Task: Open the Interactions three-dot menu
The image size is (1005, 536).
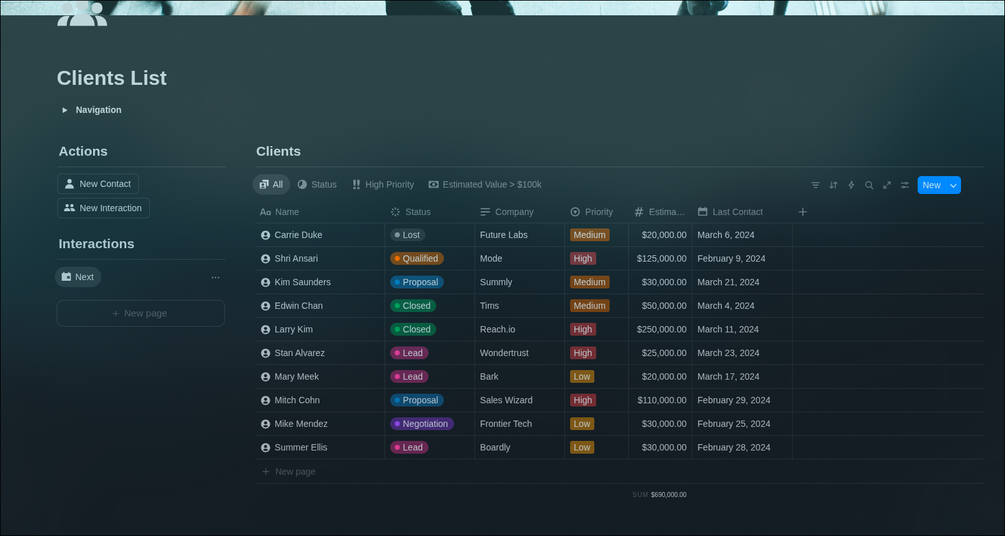Action: pos(215,278)
